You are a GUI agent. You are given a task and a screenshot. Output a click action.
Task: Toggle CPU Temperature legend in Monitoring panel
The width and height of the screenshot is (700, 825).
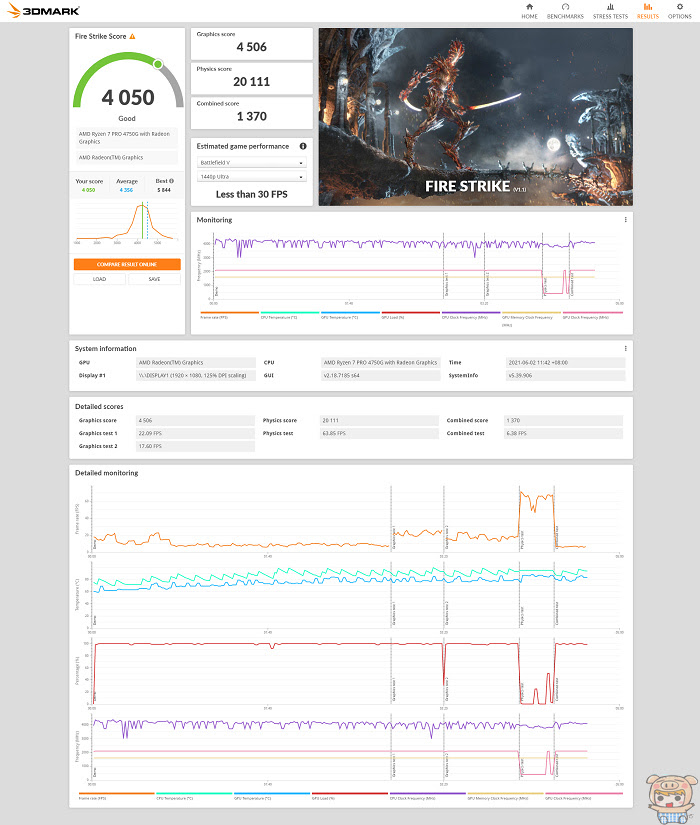[x=290, y=315]
